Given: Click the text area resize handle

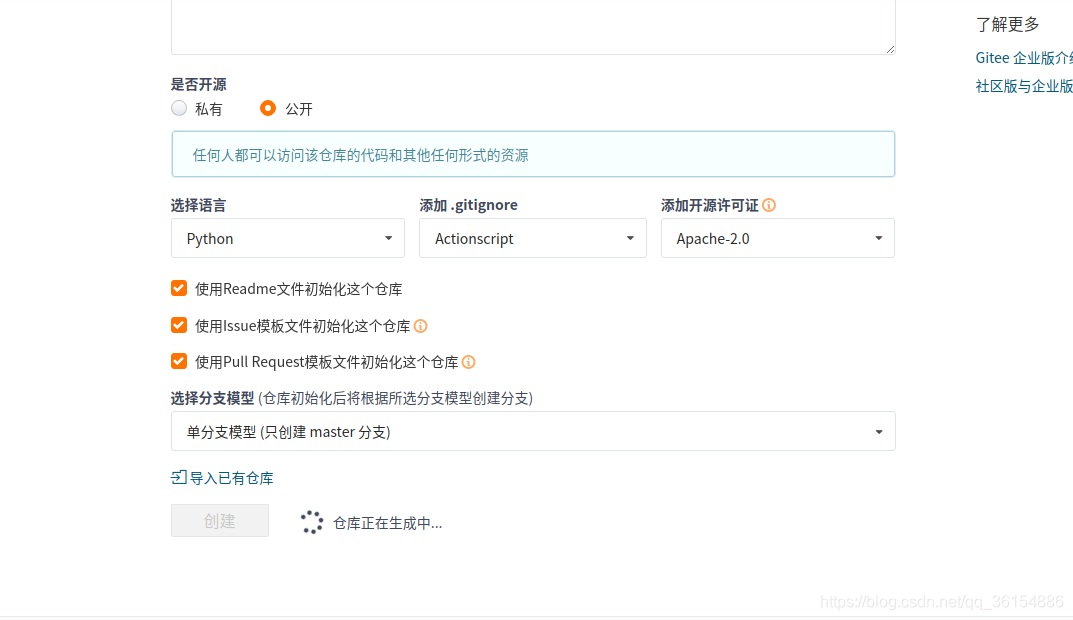Looking at the screenshot, I should (890, 49).
